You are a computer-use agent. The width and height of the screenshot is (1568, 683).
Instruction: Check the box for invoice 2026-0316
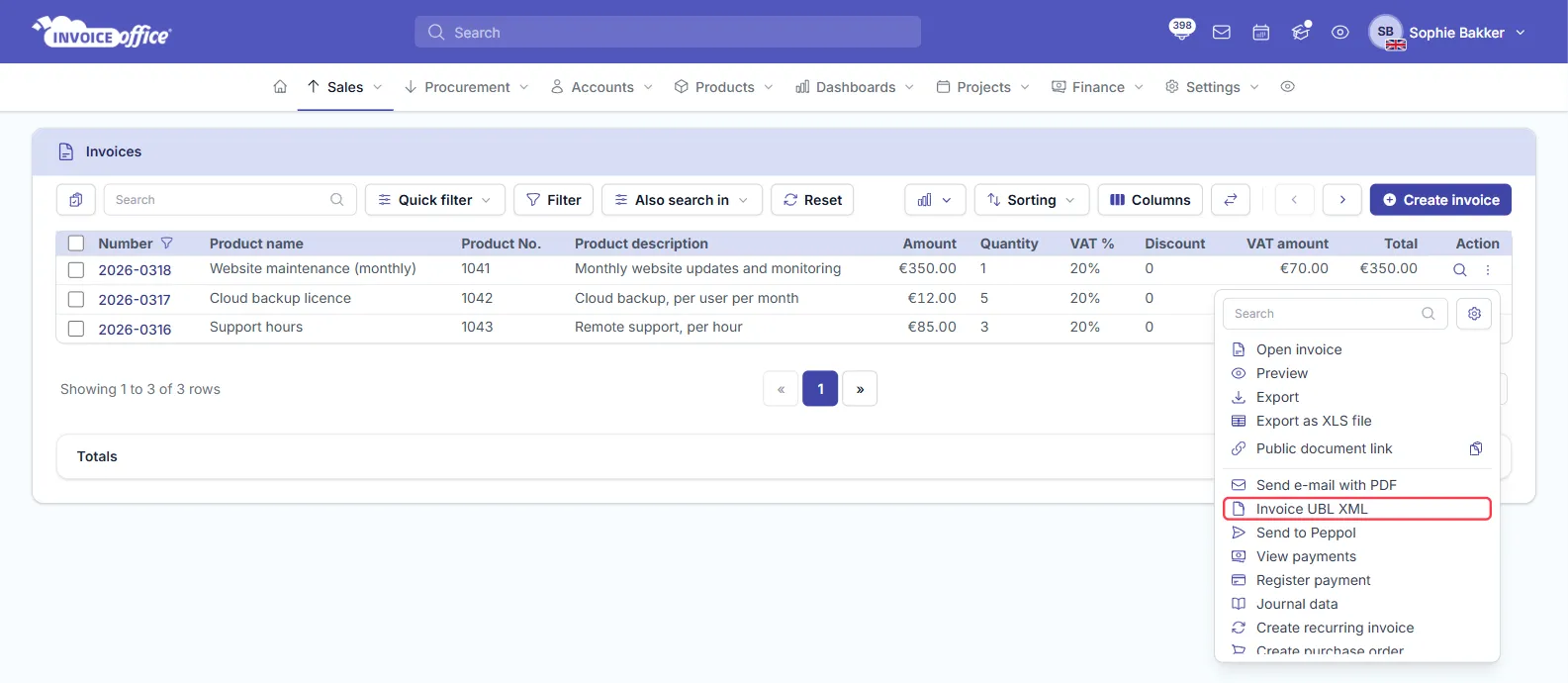(x=76, y=330)
